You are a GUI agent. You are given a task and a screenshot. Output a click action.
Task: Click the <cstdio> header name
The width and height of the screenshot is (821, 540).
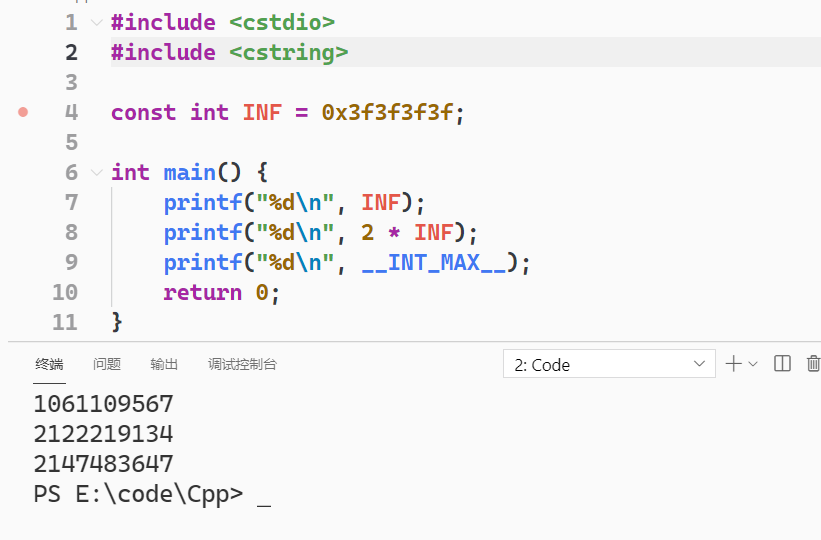pyautogui.click(x=282, y=23)
